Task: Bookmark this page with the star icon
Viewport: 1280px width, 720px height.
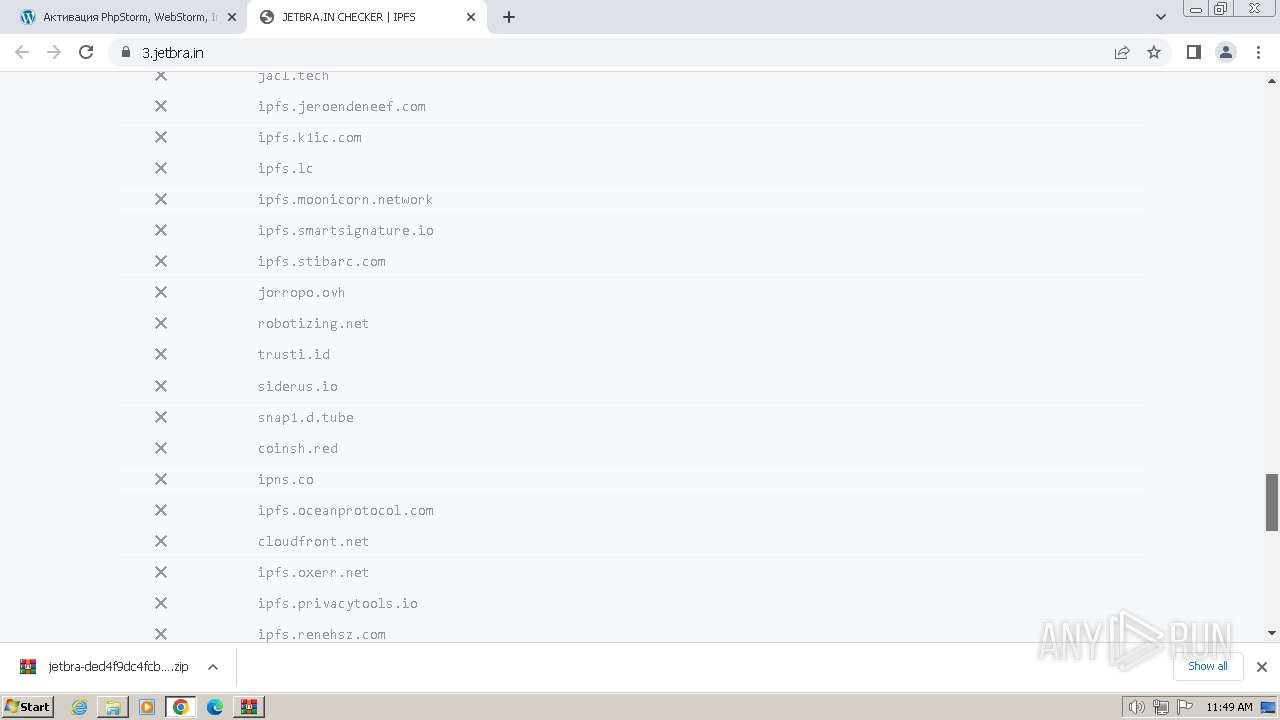Action: click(x=1154, y=52)
